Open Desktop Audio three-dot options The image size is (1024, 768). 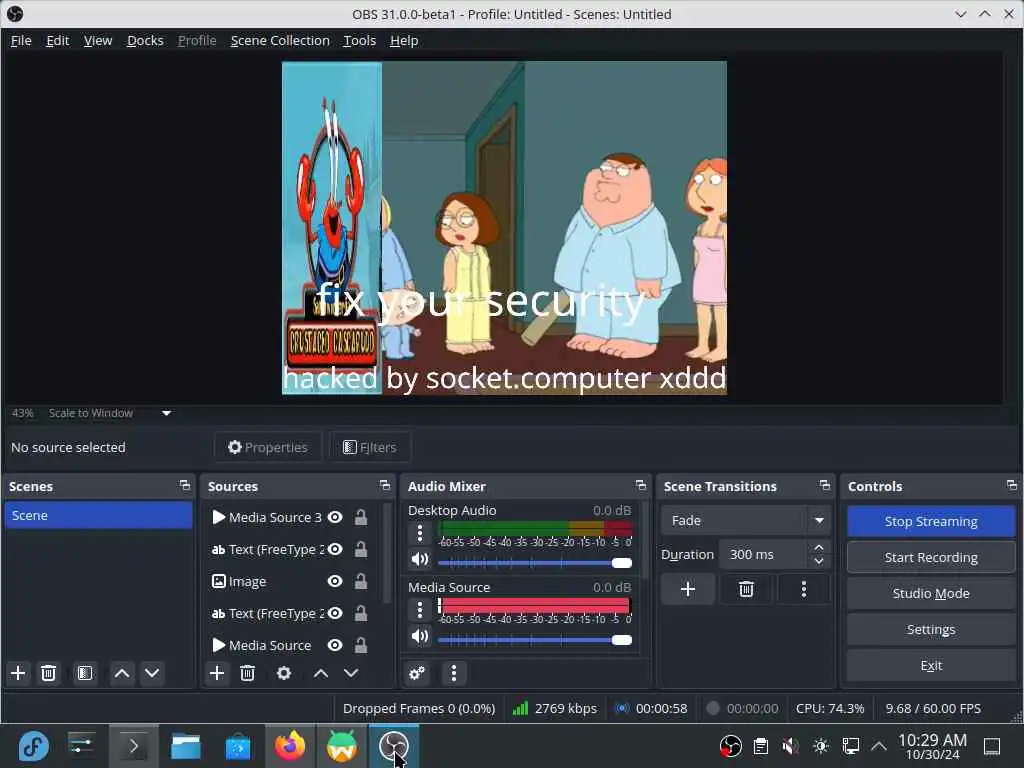pos(420,534)
